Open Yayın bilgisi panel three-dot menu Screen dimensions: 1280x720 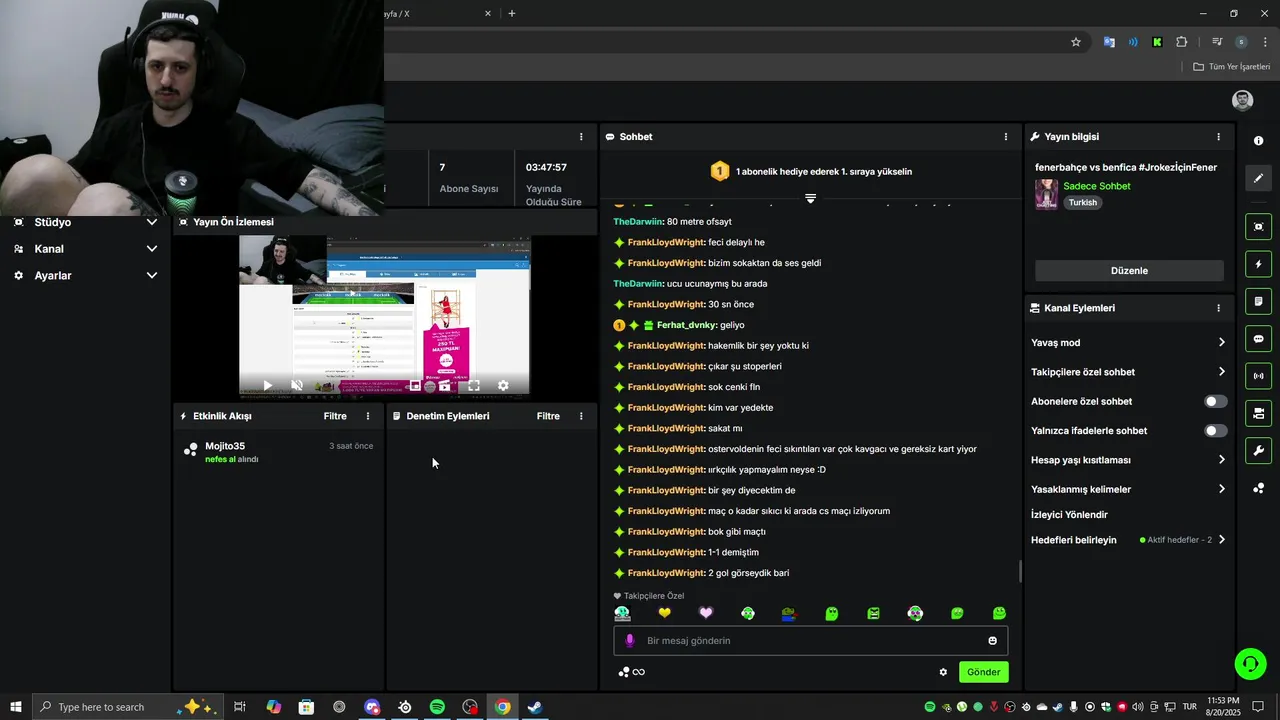pos(1218,136)
